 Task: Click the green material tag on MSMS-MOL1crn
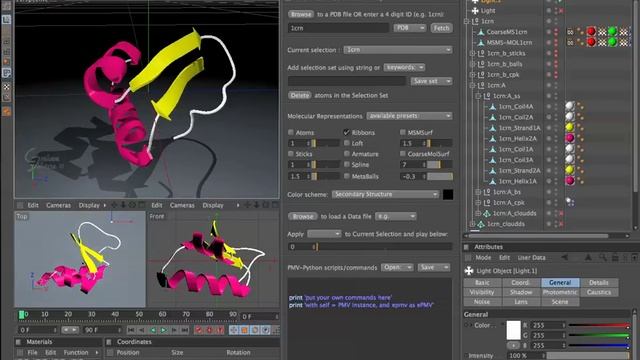(x=612, y=42)
